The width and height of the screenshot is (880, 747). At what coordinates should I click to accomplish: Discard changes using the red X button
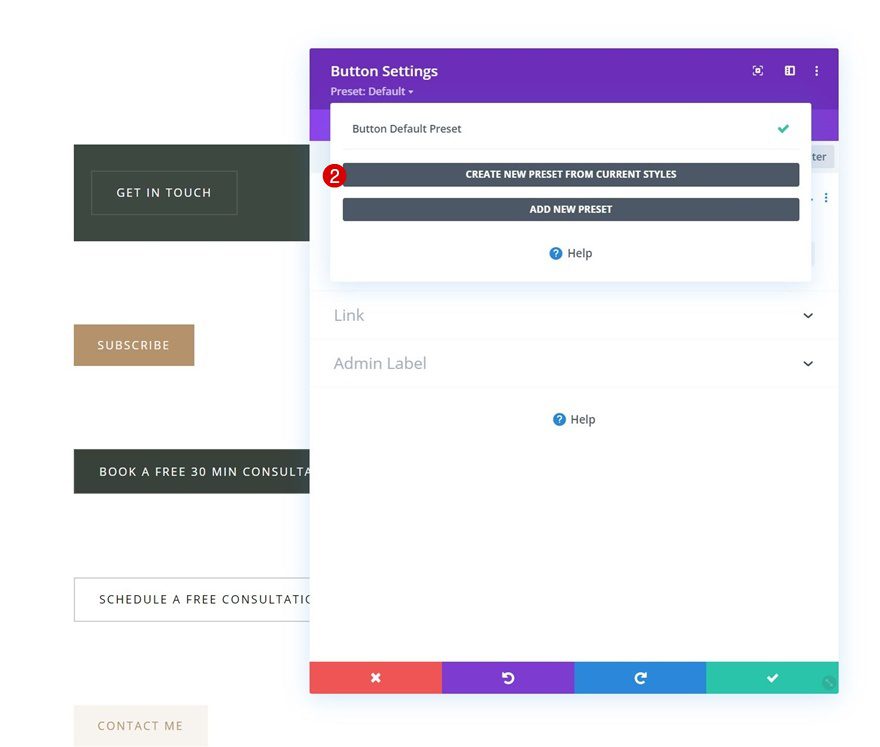[375, 677]
